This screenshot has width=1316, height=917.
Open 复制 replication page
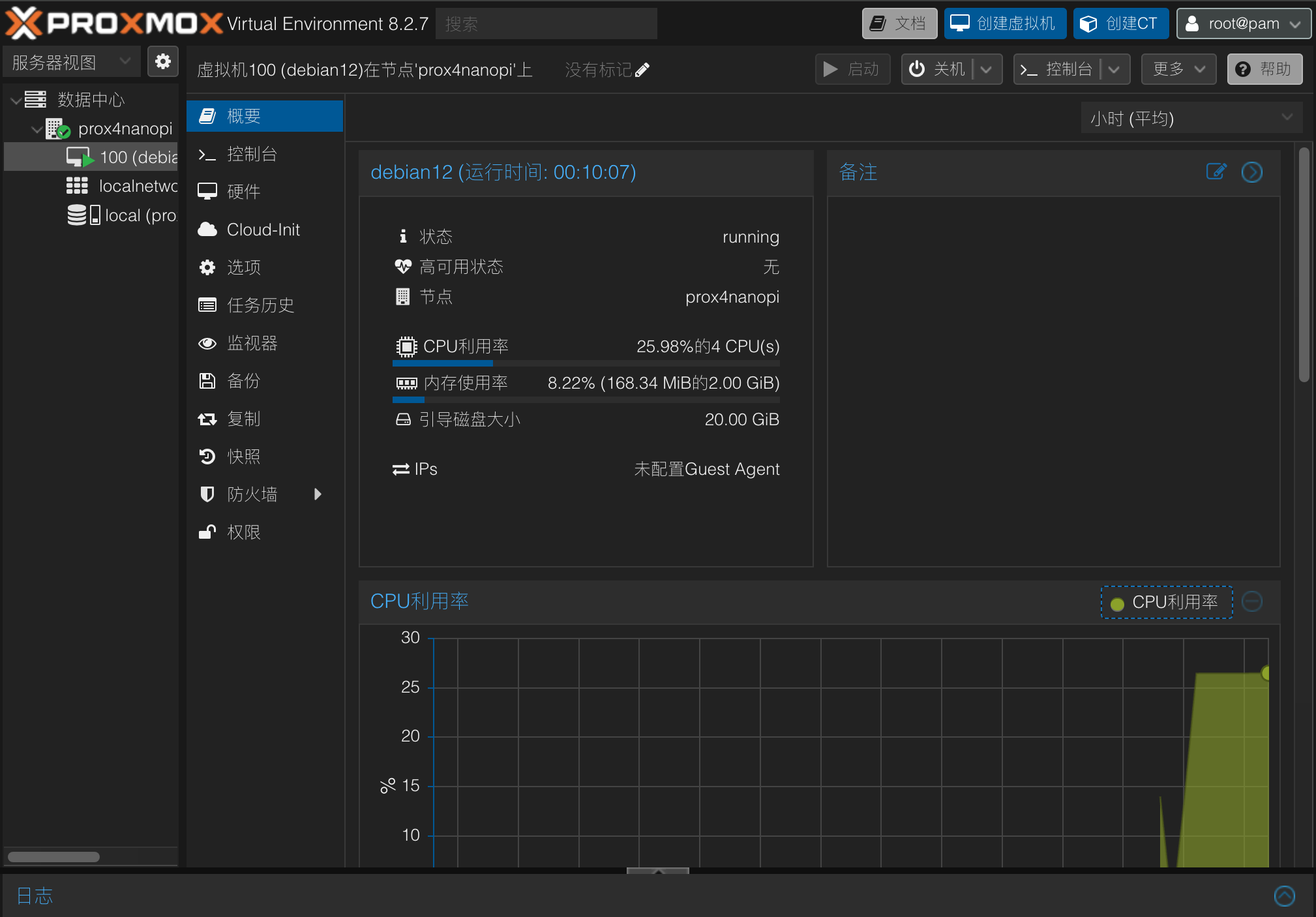[265, 419]
